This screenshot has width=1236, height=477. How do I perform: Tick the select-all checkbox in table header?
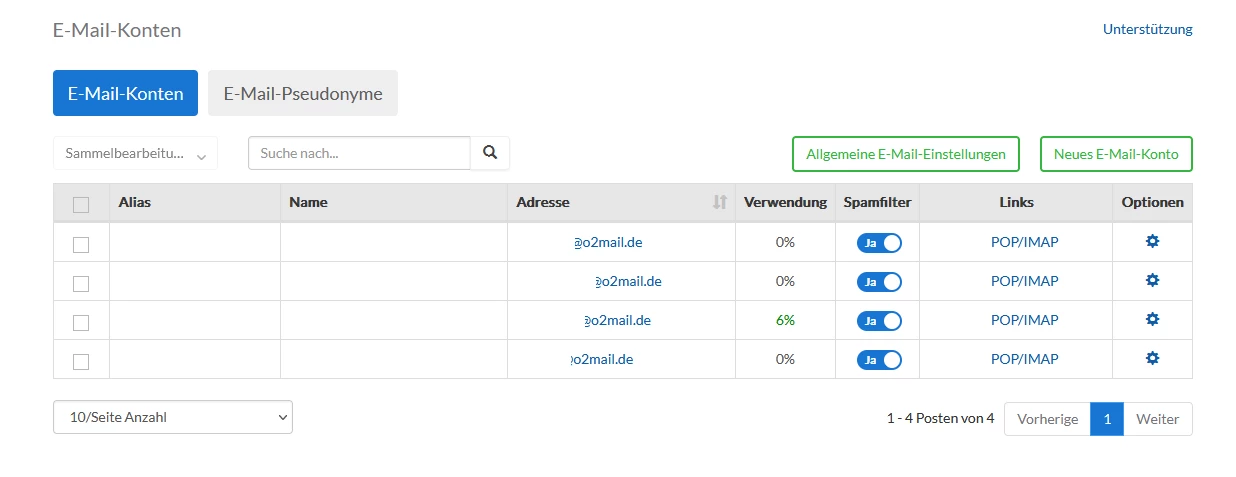click(x=81, y=204)
